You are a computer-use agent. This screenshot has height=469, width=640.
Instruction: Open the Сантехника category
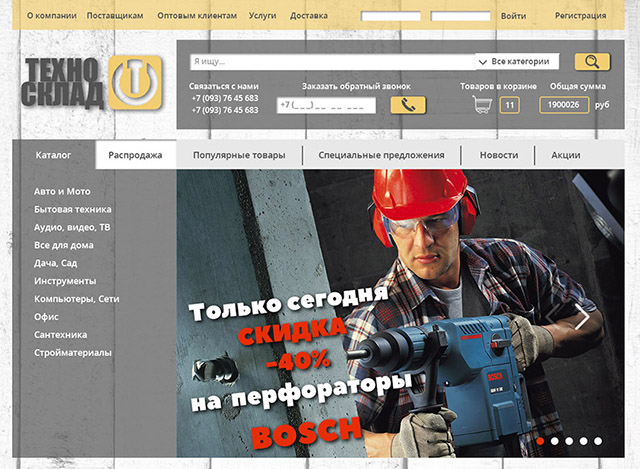(x=60, y=335)
